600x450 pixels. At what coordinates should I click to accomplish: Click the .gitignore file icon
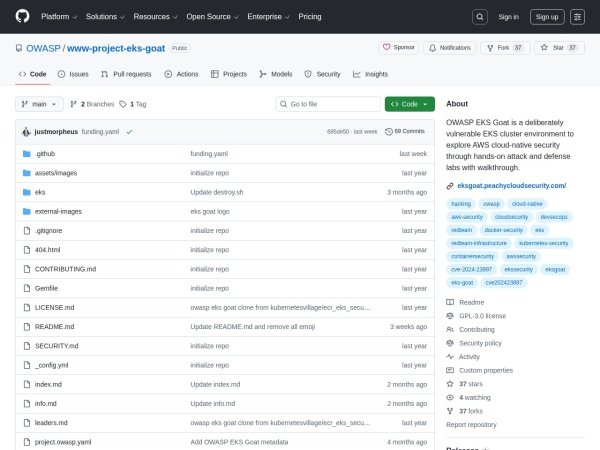tap(27, 230)
